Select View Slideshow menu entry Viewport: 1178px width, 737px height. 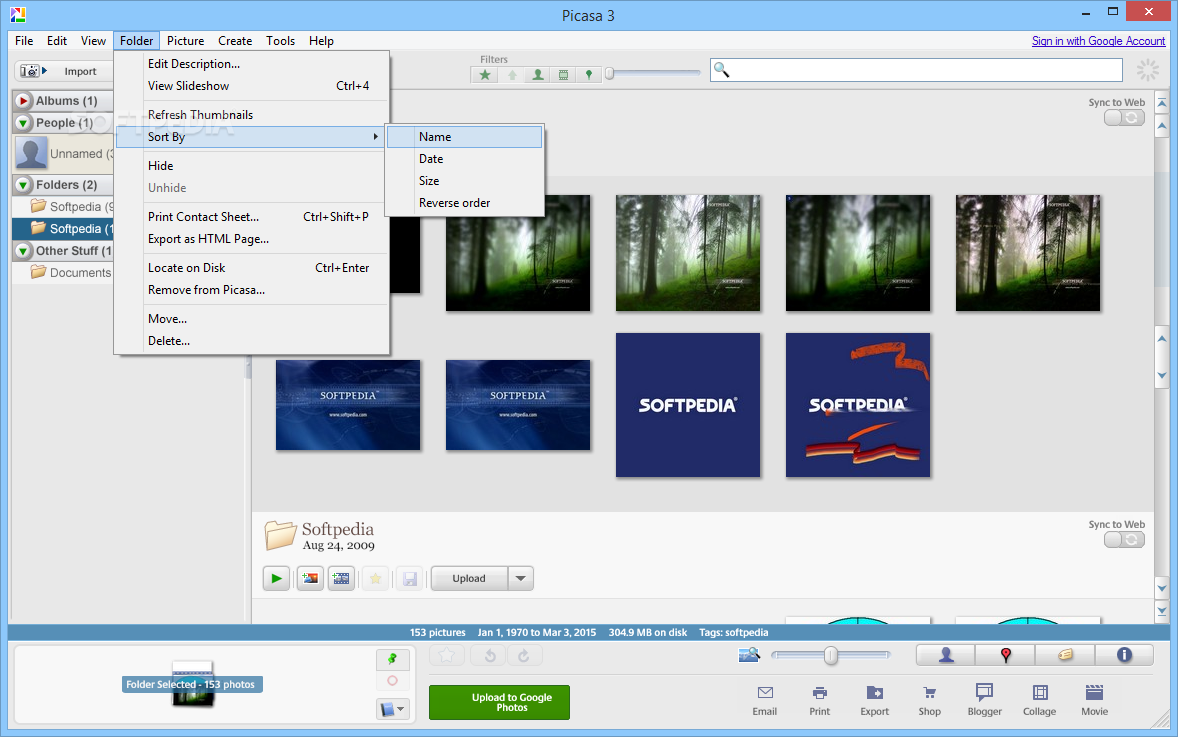pos(252,86)
